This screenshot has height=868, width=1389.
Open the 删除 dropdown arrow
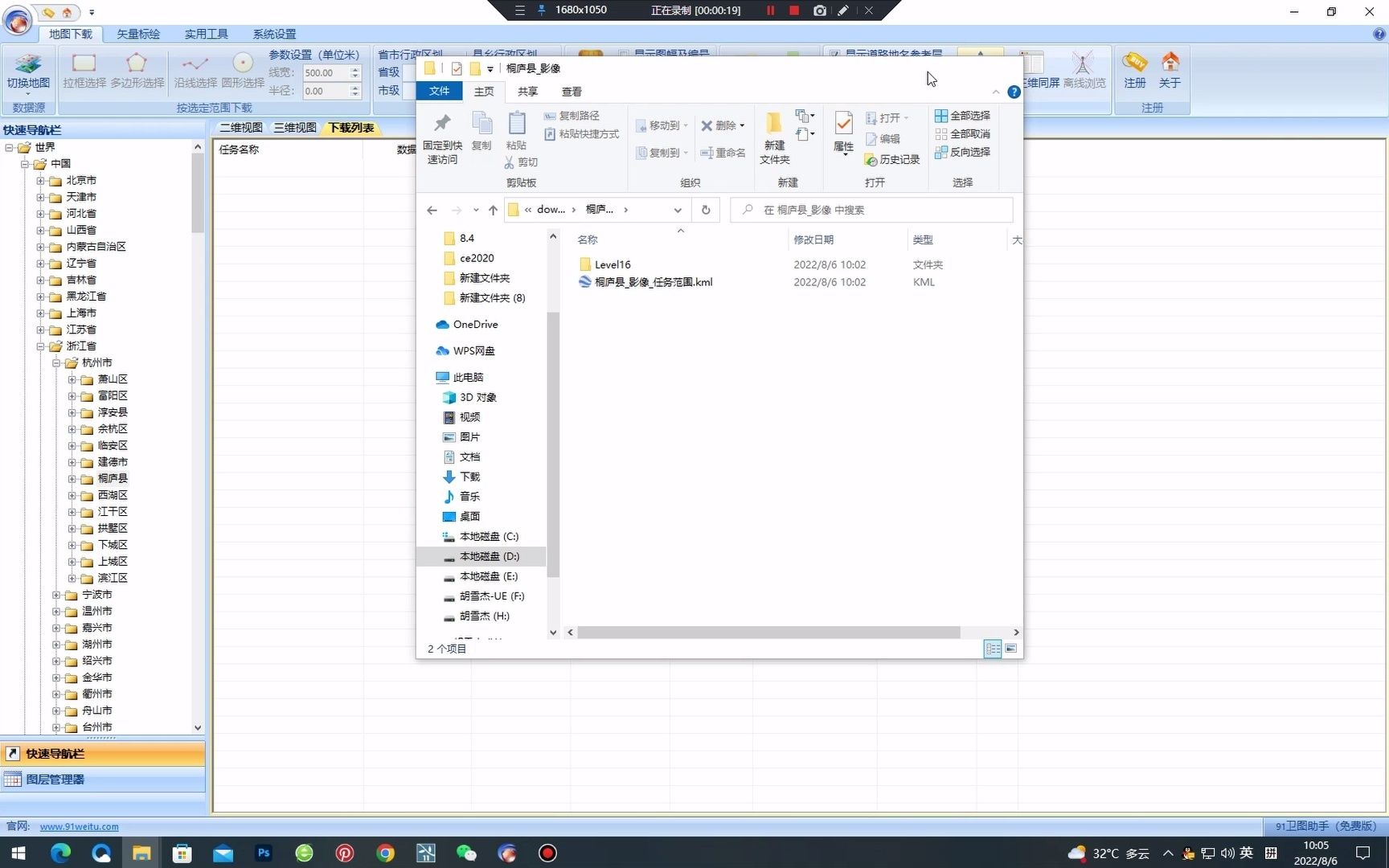(742, 125)
